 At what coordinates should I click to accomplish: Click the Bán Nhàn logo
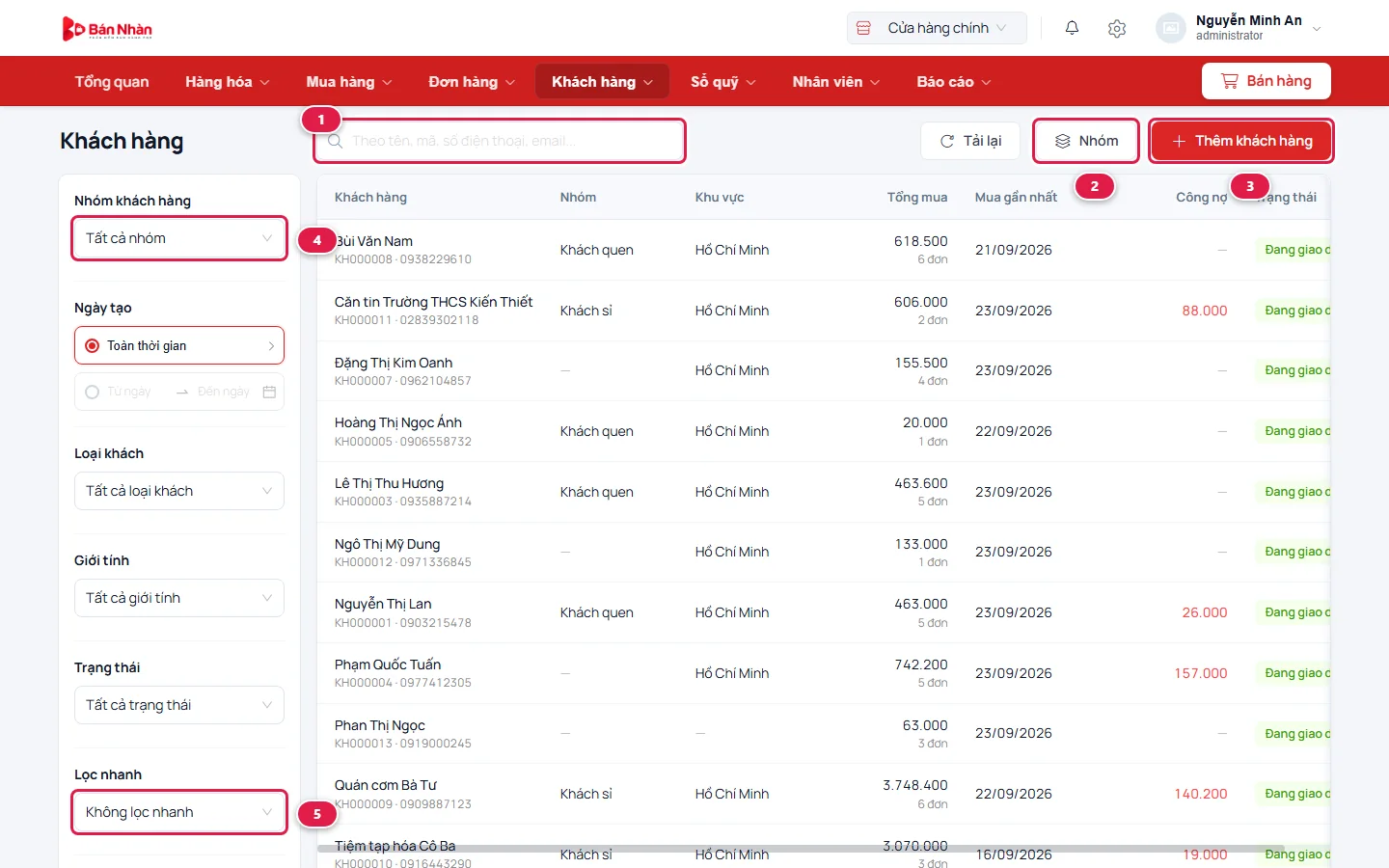point(107,29)
